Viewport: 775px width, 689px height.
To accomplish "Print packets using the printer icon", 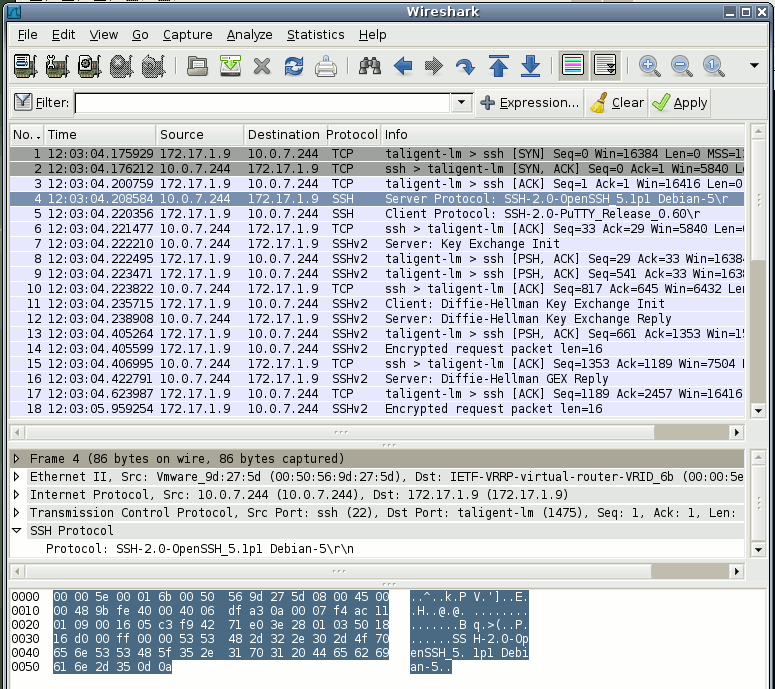I will [326, 66].
